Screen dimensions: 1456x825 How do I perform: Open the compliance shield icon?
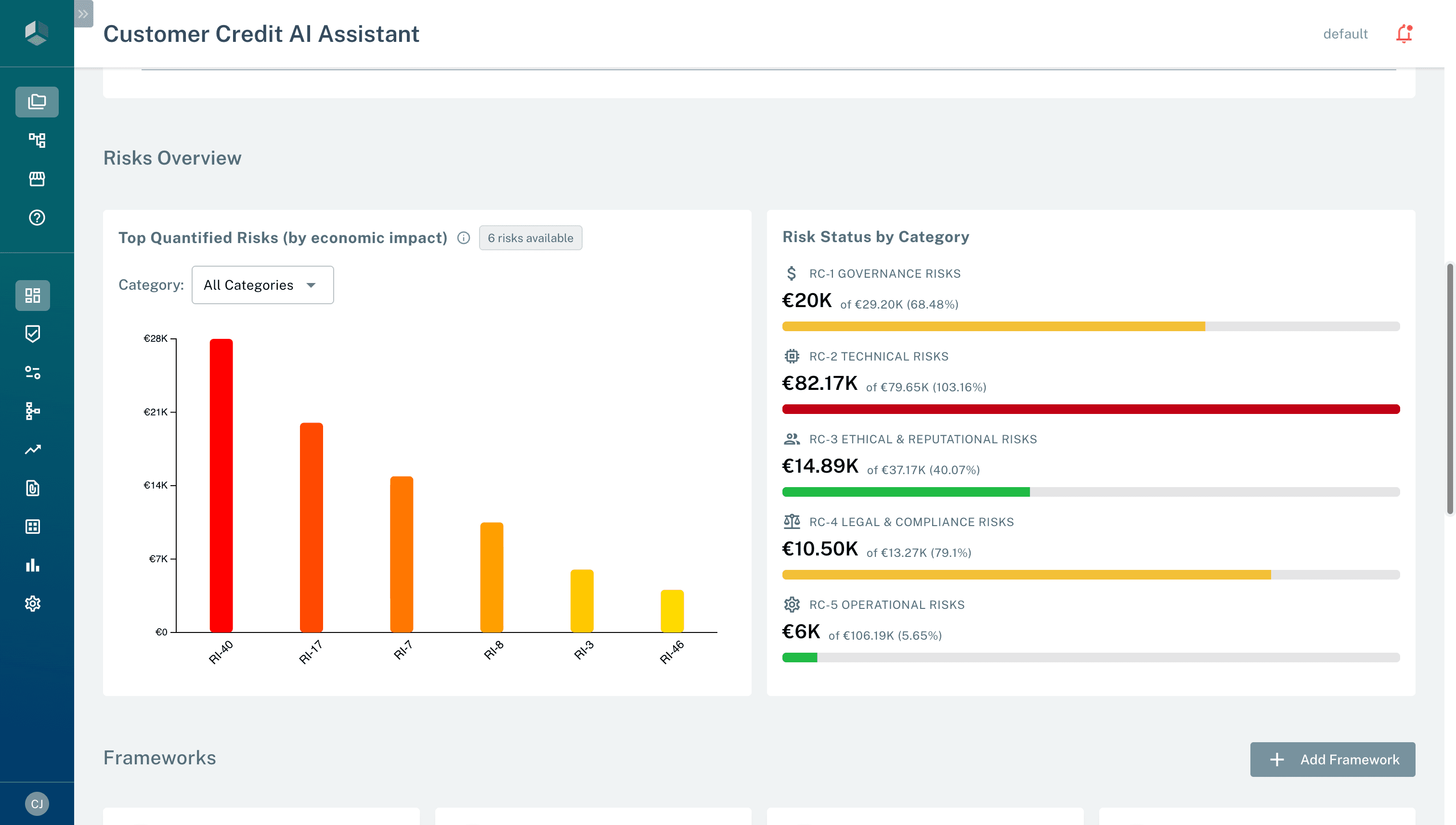click(x=33, y=333)
